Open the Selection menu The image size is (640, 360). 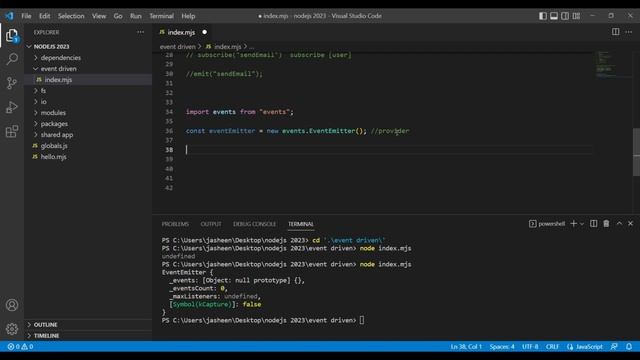pos(71,16)
